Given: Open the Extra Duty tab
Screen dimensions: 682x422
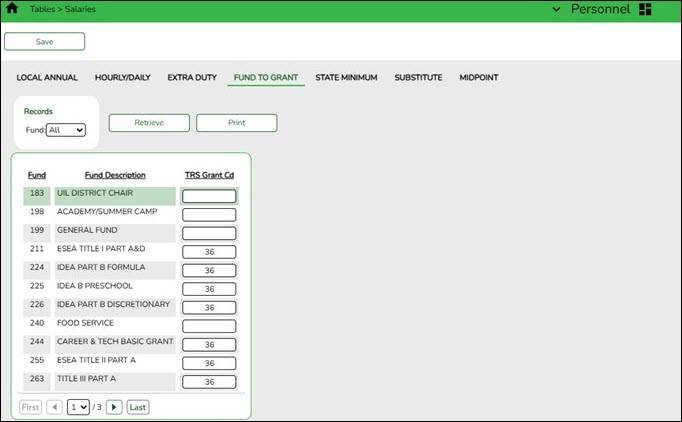Looking at the screenshot, I should tap(192, 77).
